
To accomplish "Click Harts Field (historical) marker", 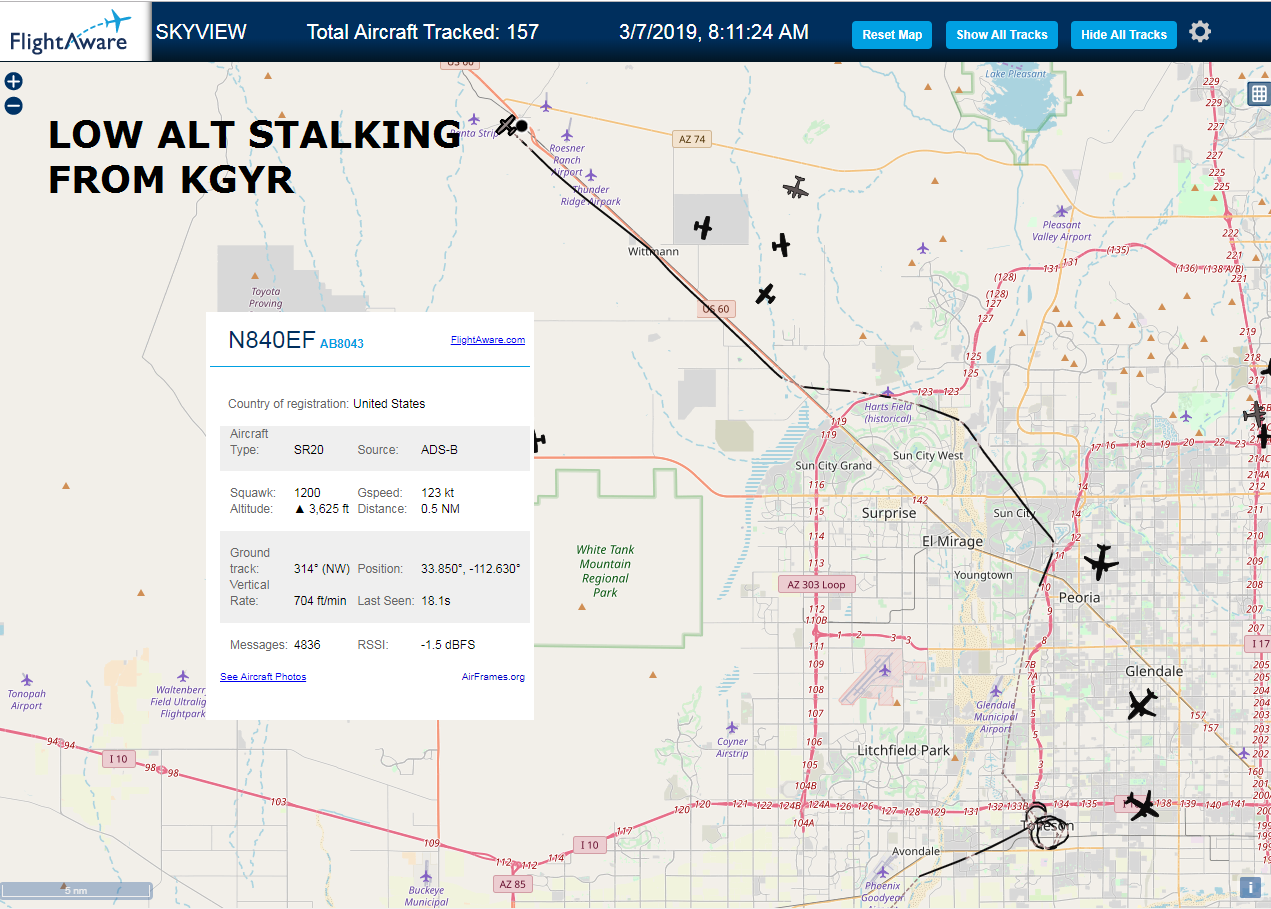I will pyautogui.click(x=888, y=393).
